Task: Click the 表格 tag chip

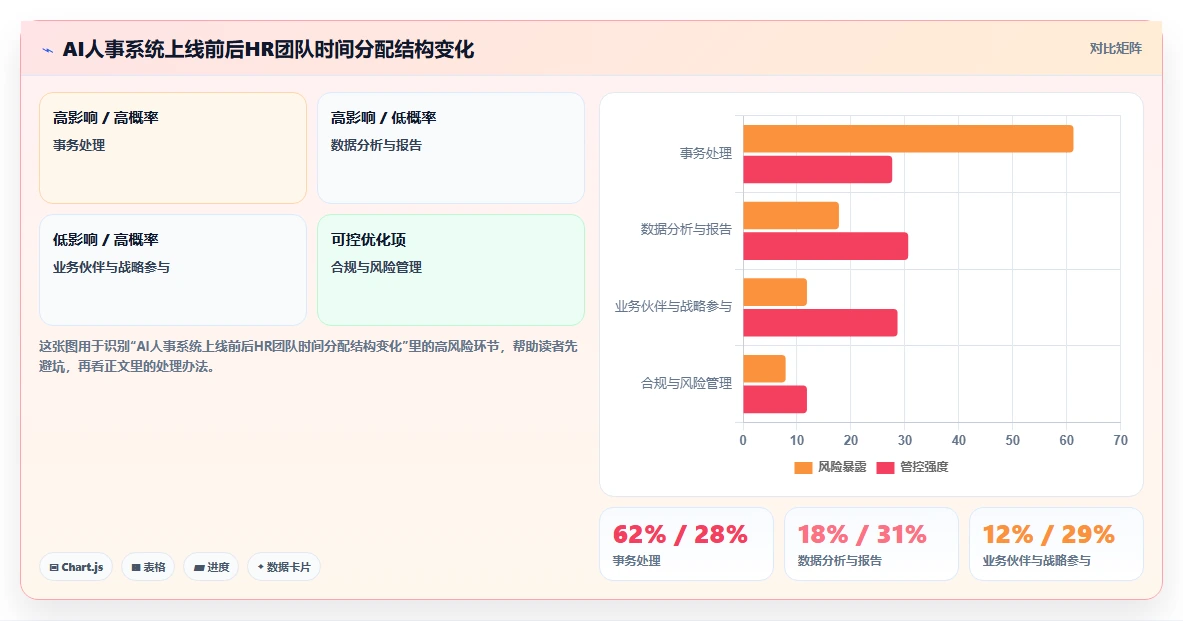Action: [148, 567]
